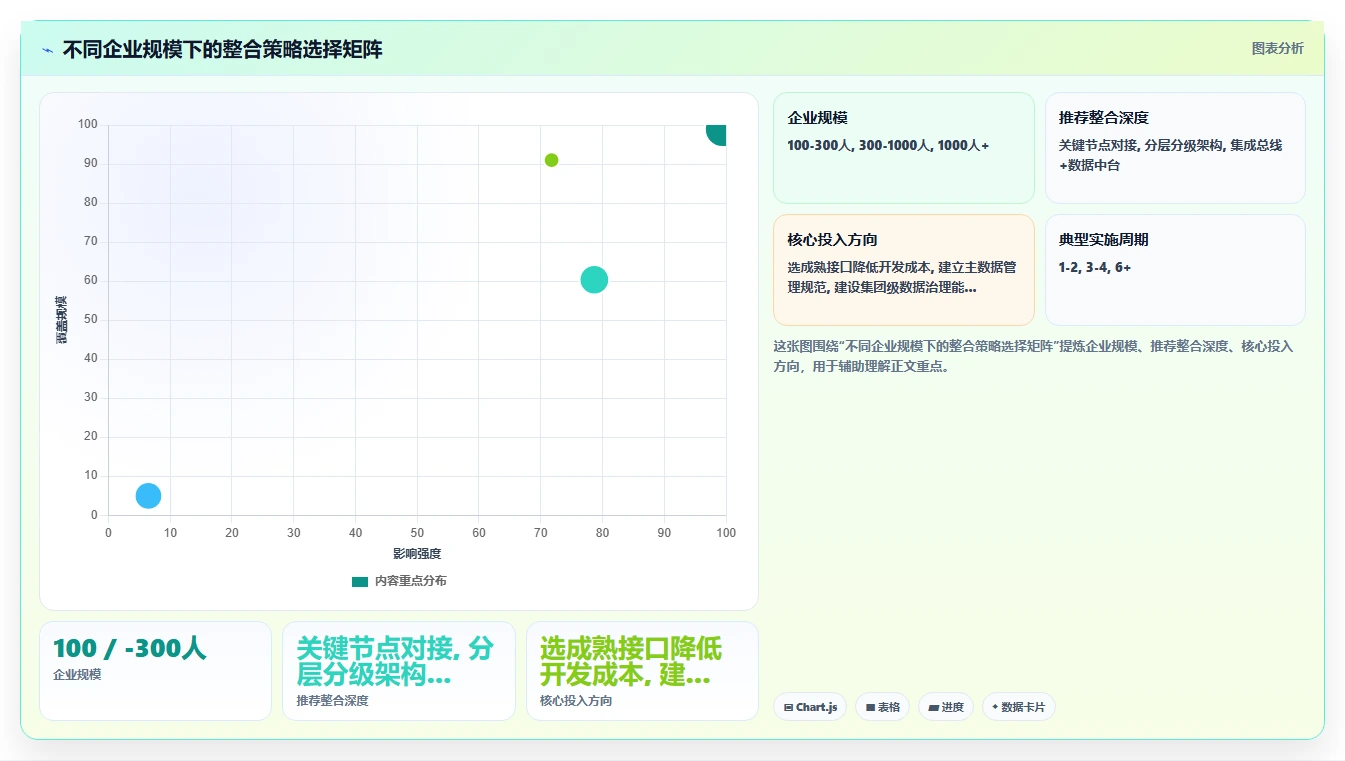This screenshot has height=761, width=1345.
Task: Click the 图表分析 label in header
Action: click(x=1277, y=48)
